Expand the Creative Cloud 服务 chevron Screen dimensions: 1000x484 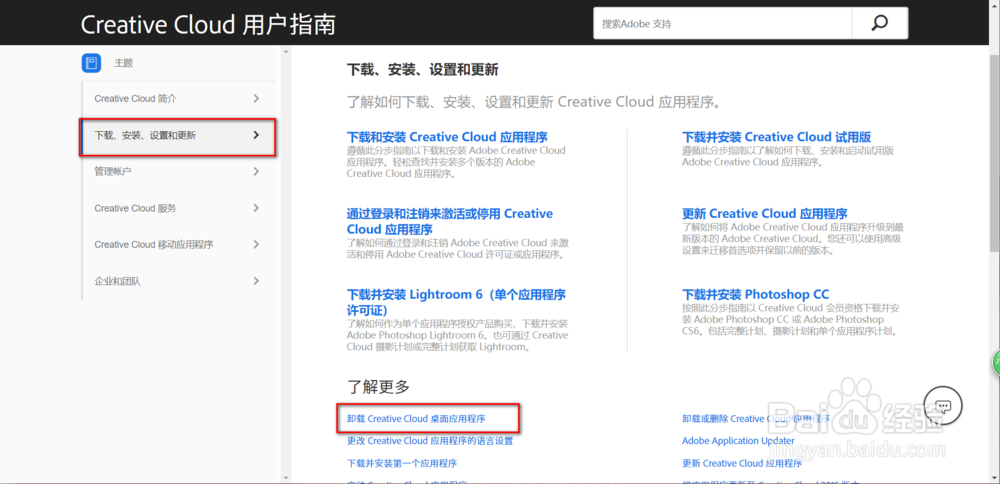point(256,207)
